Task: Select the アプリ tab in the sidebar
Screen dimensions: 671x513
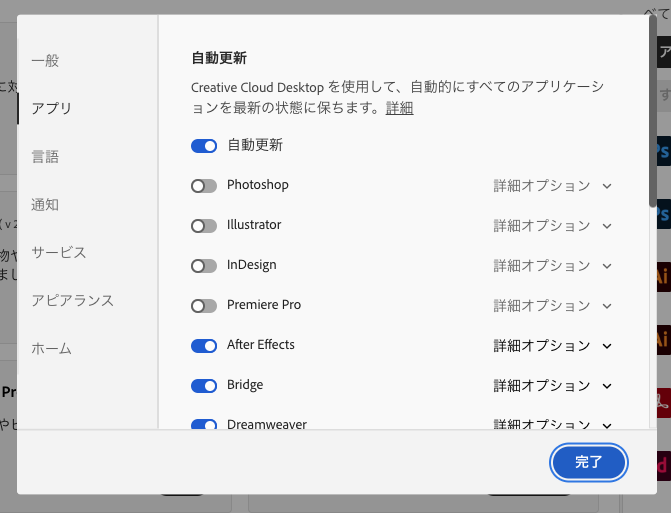Action: click(x=51, y=108)
